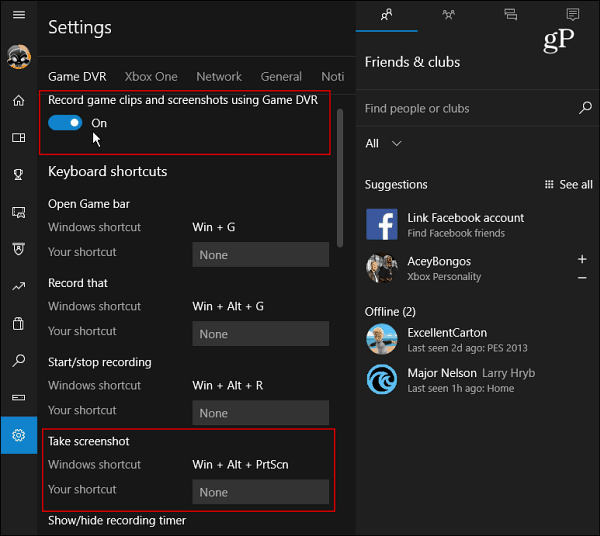This screenshot has height=536, width=600.
Task: Open the user profile avatar
Action: [x=19, y=57]
